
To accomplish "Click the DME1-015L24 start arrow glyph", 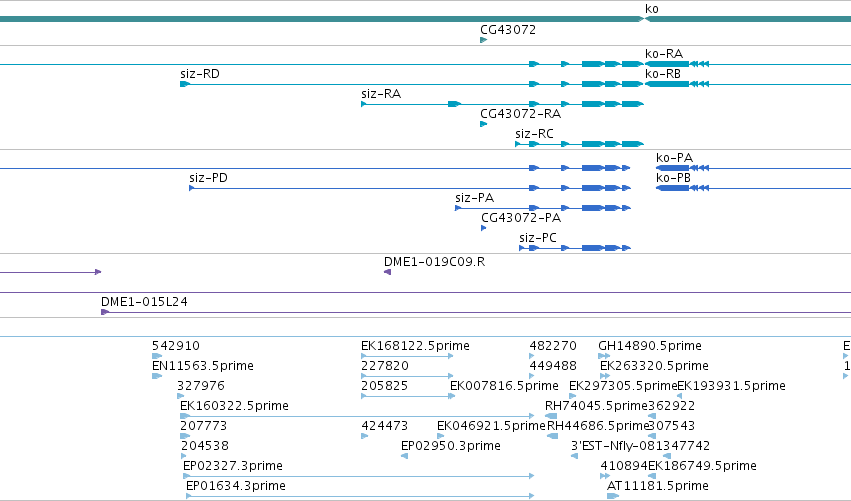I will (105, 312).
